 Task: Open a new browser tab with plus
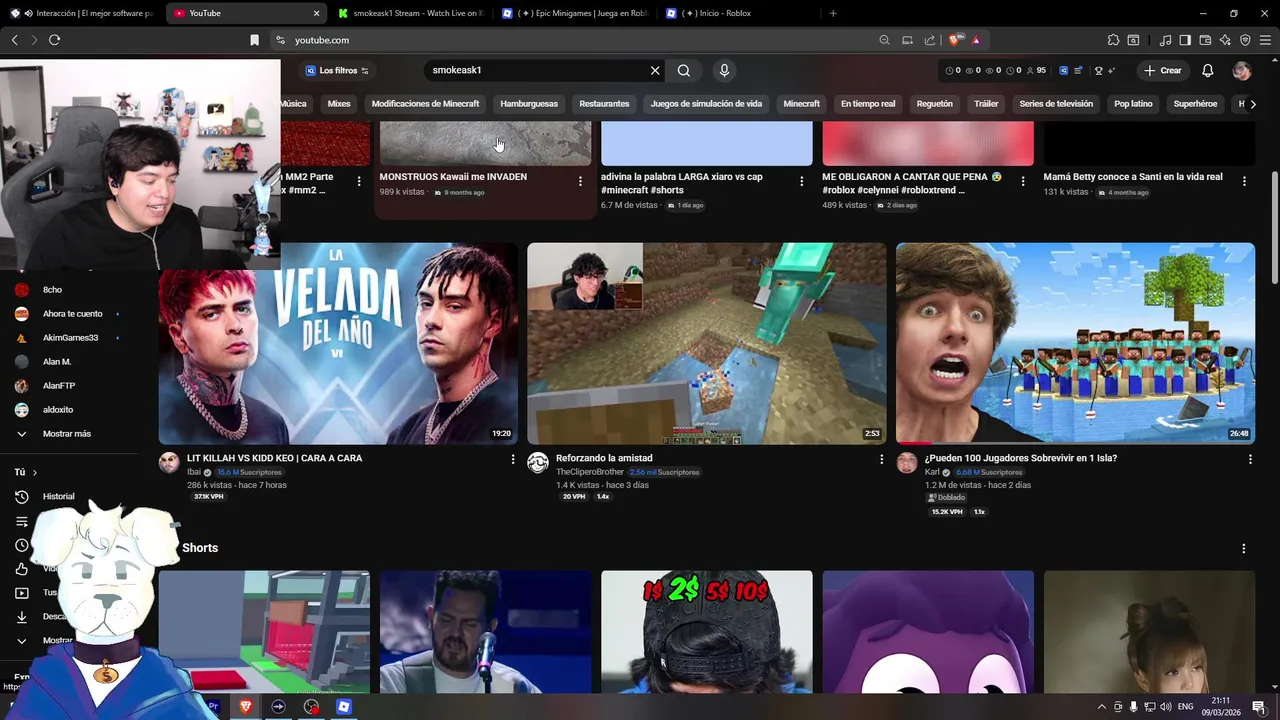click(833, 13)
